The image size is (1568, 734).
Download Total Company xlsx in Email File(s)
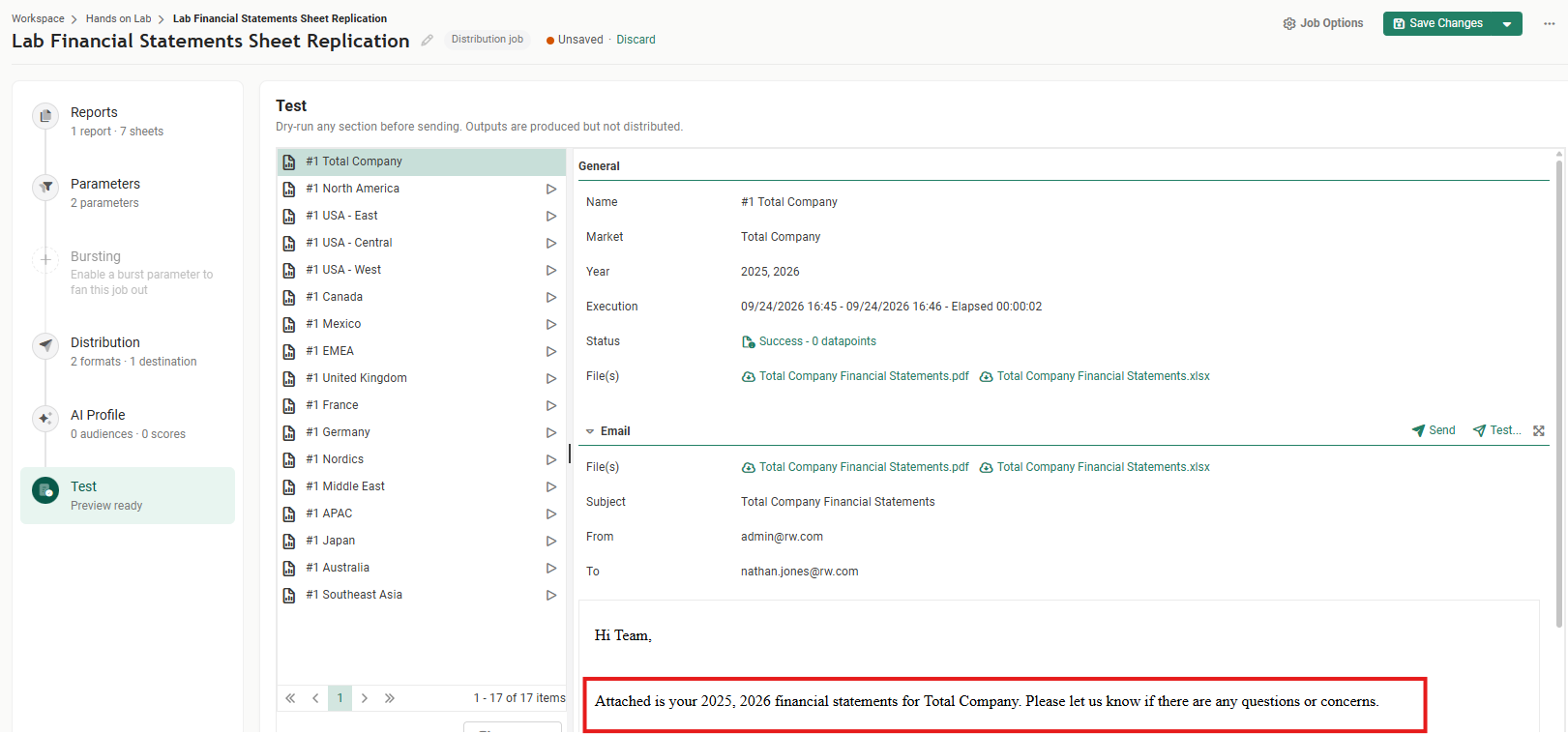pos(1094,467)
